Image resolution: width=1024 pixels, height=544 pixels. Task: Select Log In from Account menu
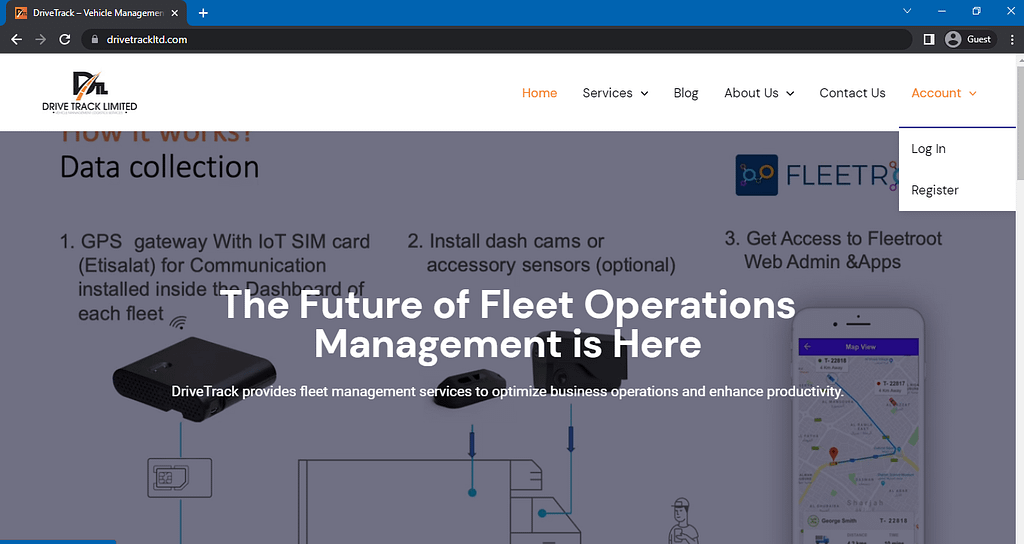928,149
